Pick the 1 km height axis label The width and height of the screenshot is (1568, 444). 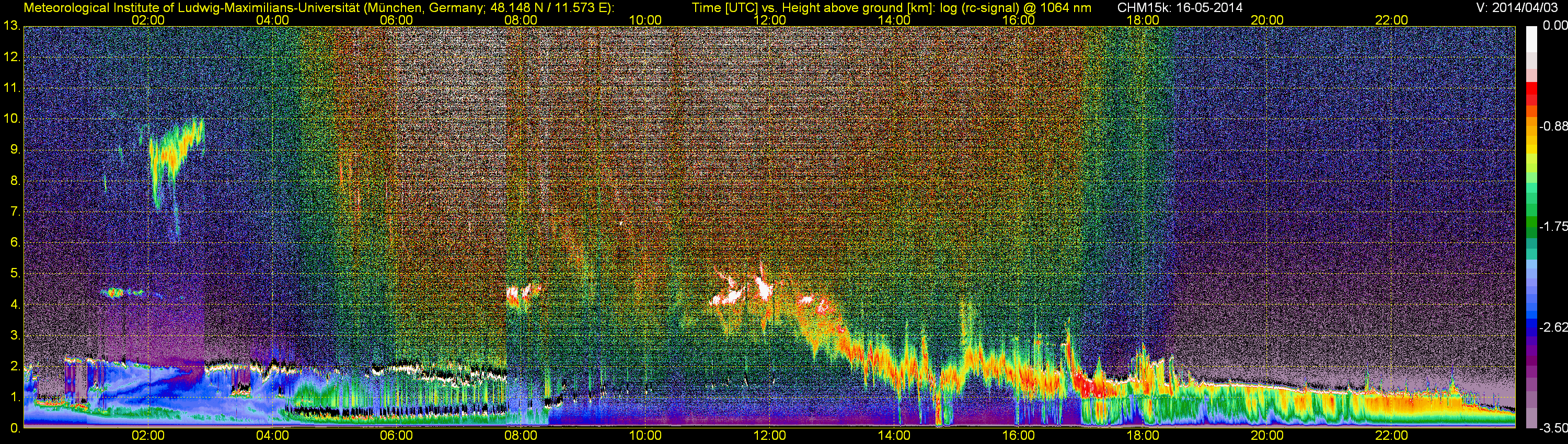point(15,397)
